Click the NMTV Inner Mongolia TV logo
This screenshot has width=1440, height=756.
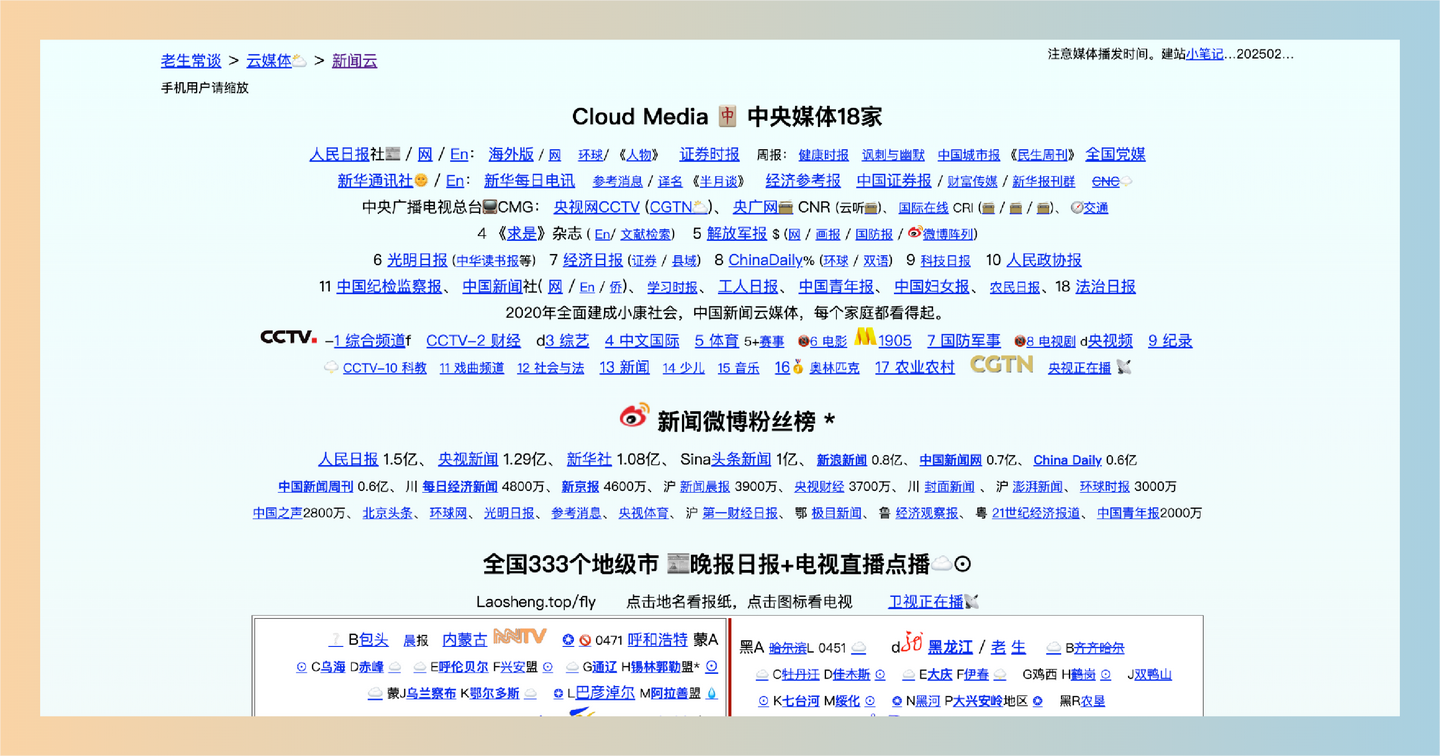click(520, 636)
